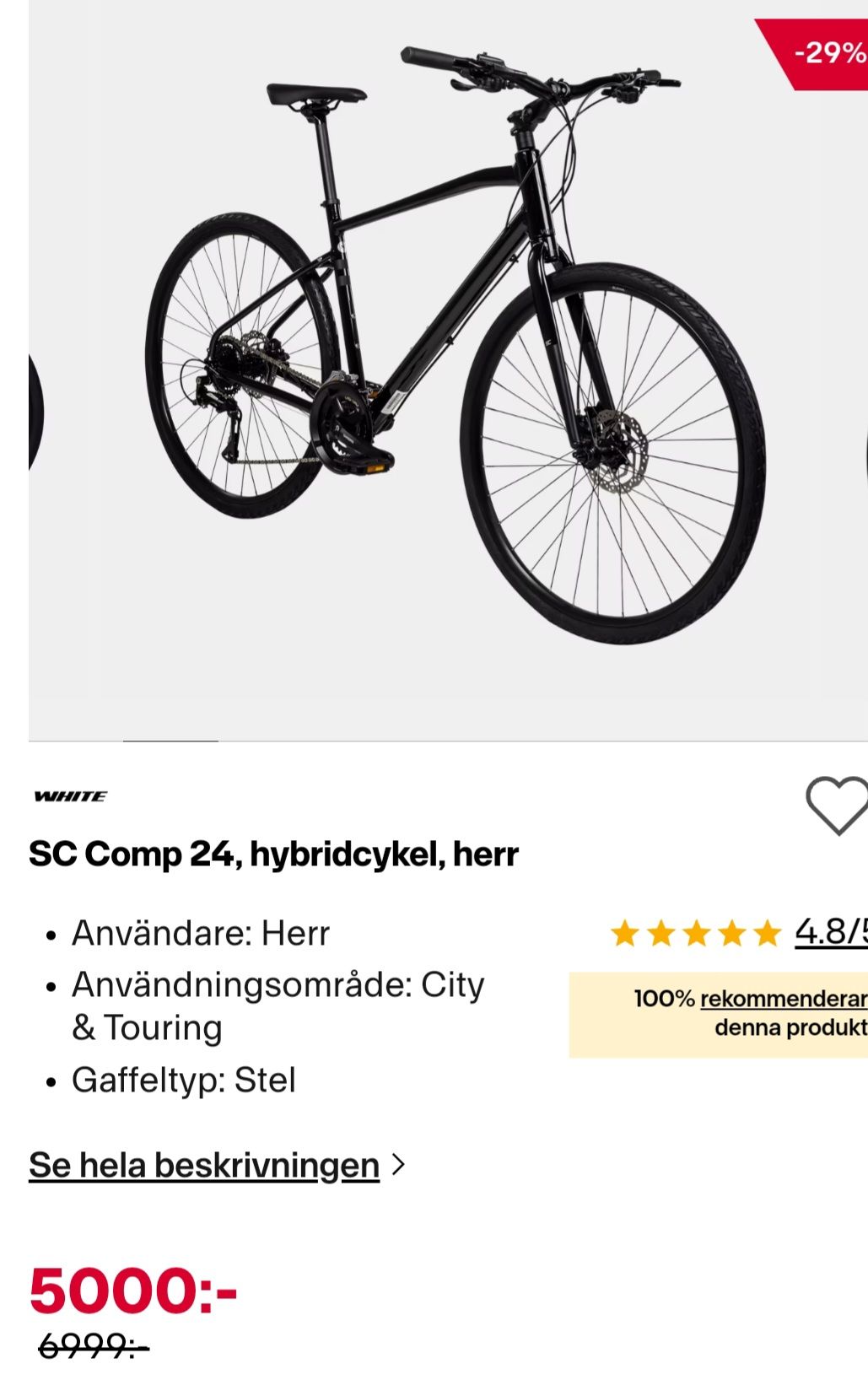Open the 4.8/5 rating reviews
The image size is (868, 1396).
pyautogui.click(x=831, y=932)
